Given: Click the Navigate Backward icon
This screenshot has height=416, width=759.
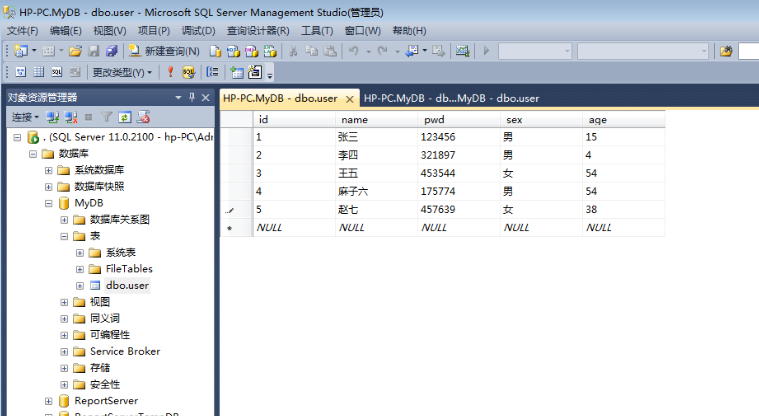Looking at the screenshot, I should point(412,51).
